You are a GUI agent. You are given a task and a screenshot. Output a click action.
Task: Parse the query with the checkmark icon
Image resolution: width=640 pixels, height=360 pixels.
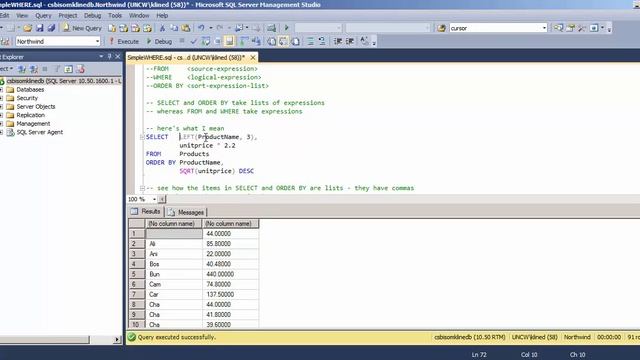coord(193,41)
